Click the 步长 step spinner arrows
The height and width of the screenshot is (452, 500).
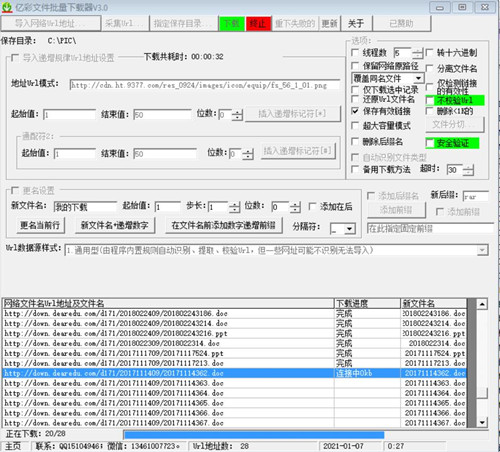234,207
